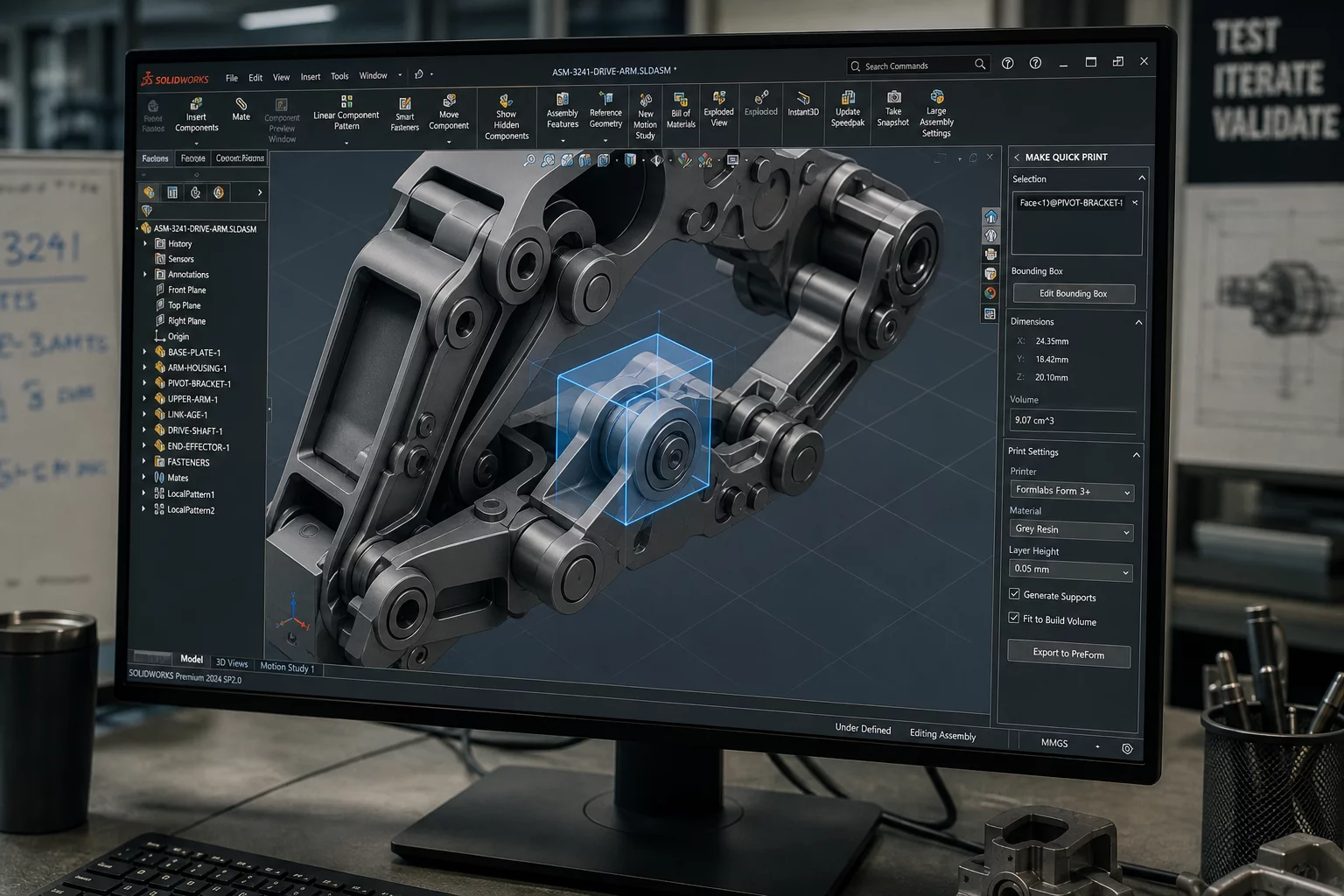Open ConfigurationManager tab icon in left panel
The width and height of the screenshot is (1344, 896).
click(x=195, y=192)
